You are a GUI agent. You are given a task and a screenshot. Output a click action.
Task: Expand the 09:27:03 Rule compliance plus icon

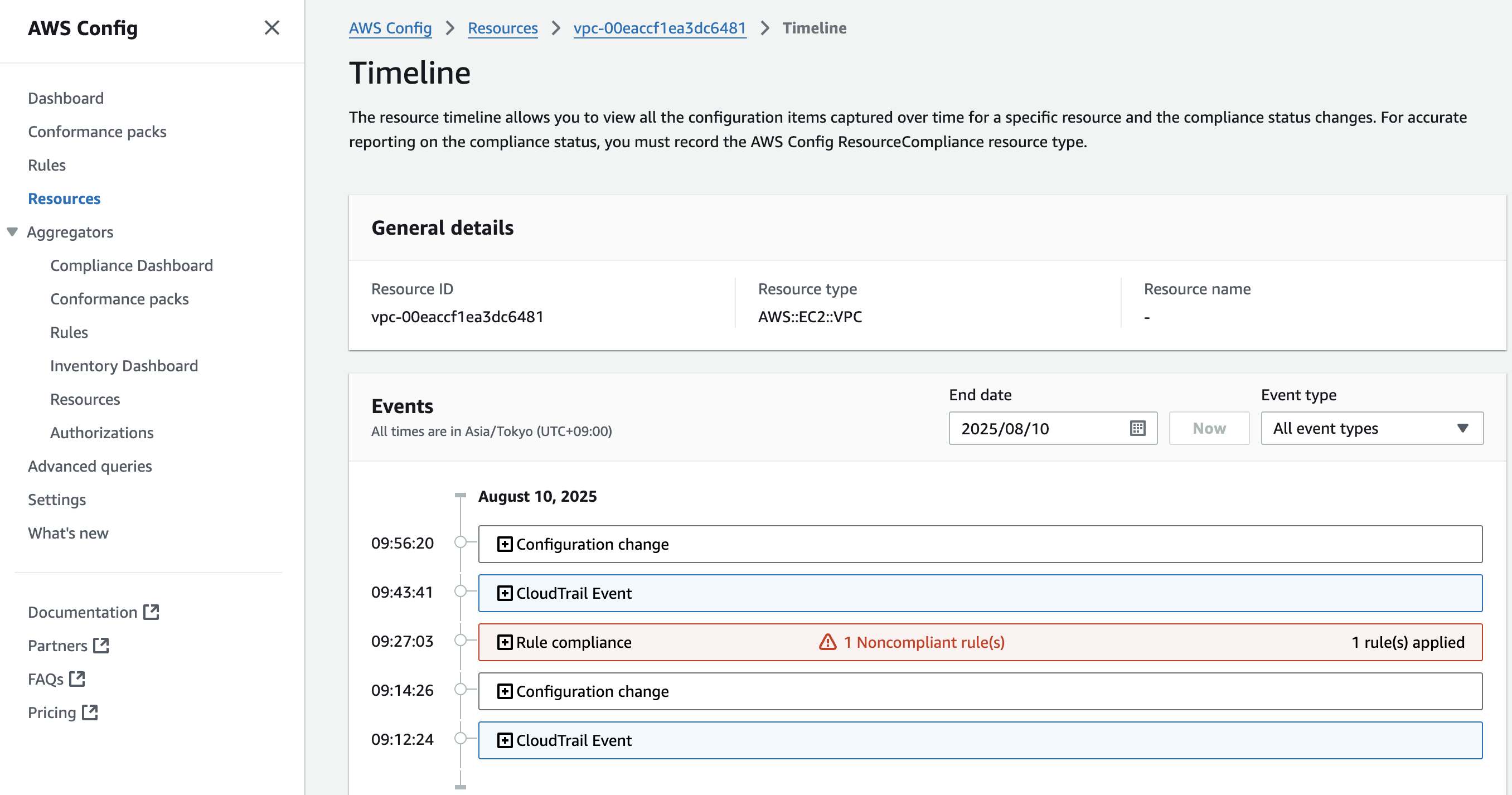(x=504, y=642)
